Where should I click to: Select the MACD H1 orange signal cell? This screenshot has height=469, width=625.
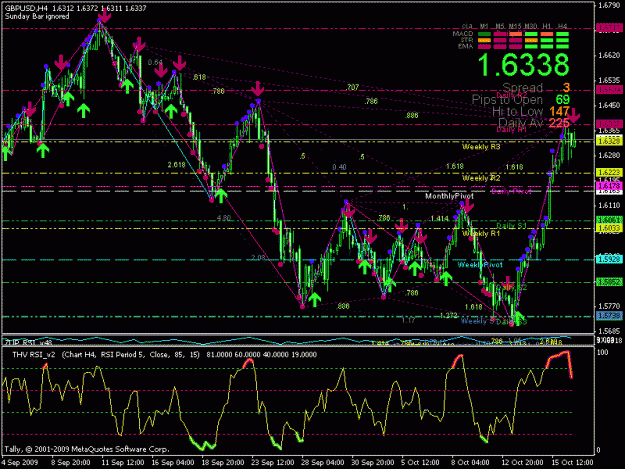tap(546, 34)
